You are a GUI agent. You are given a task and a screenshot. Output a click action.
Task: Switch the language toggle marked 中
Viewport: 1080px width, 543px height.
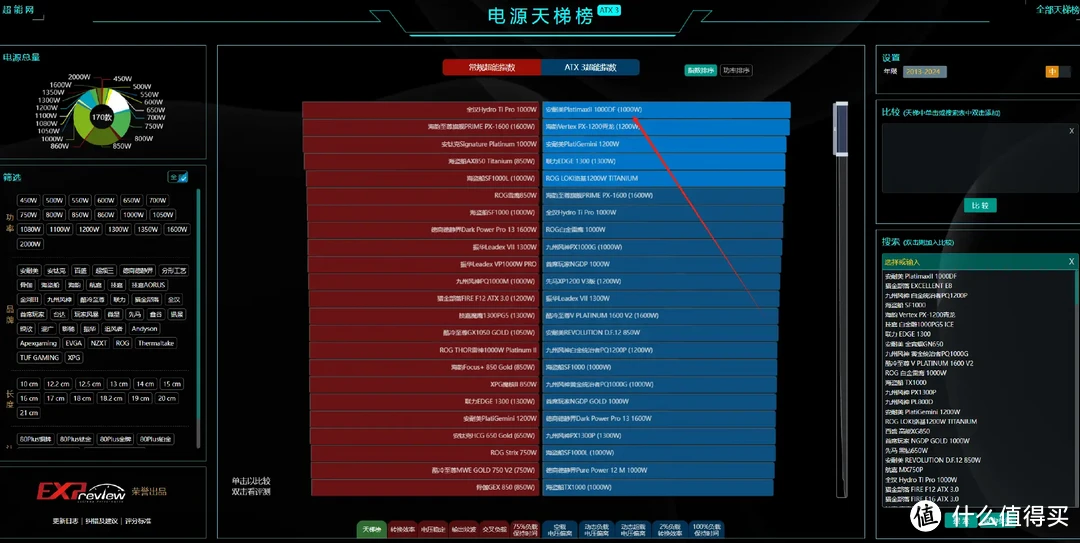pos(1052,72)
